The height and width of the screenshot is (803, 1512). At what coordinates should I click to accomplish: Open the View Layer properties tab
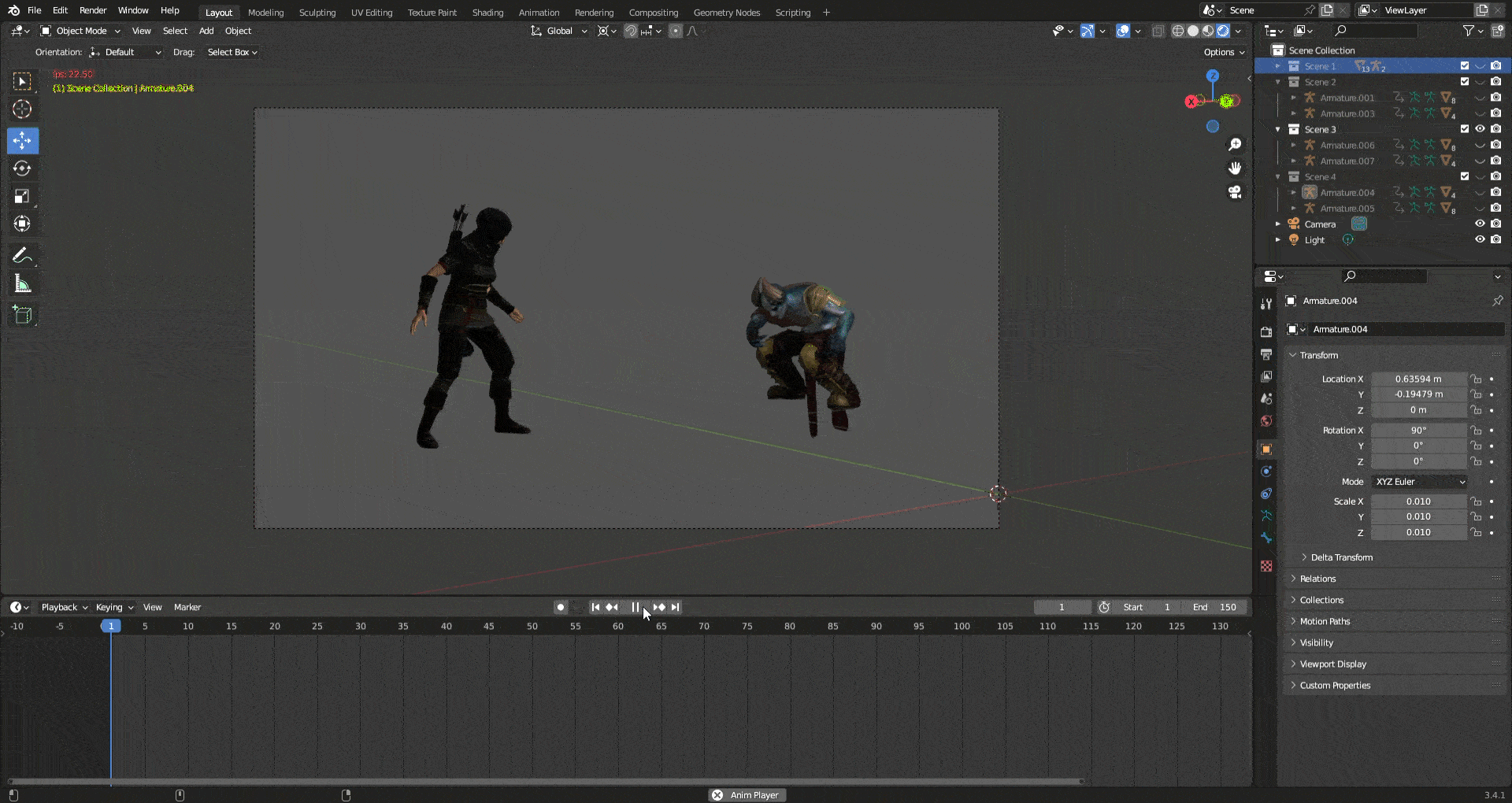pyautogui.click(x=1266, y=376)
